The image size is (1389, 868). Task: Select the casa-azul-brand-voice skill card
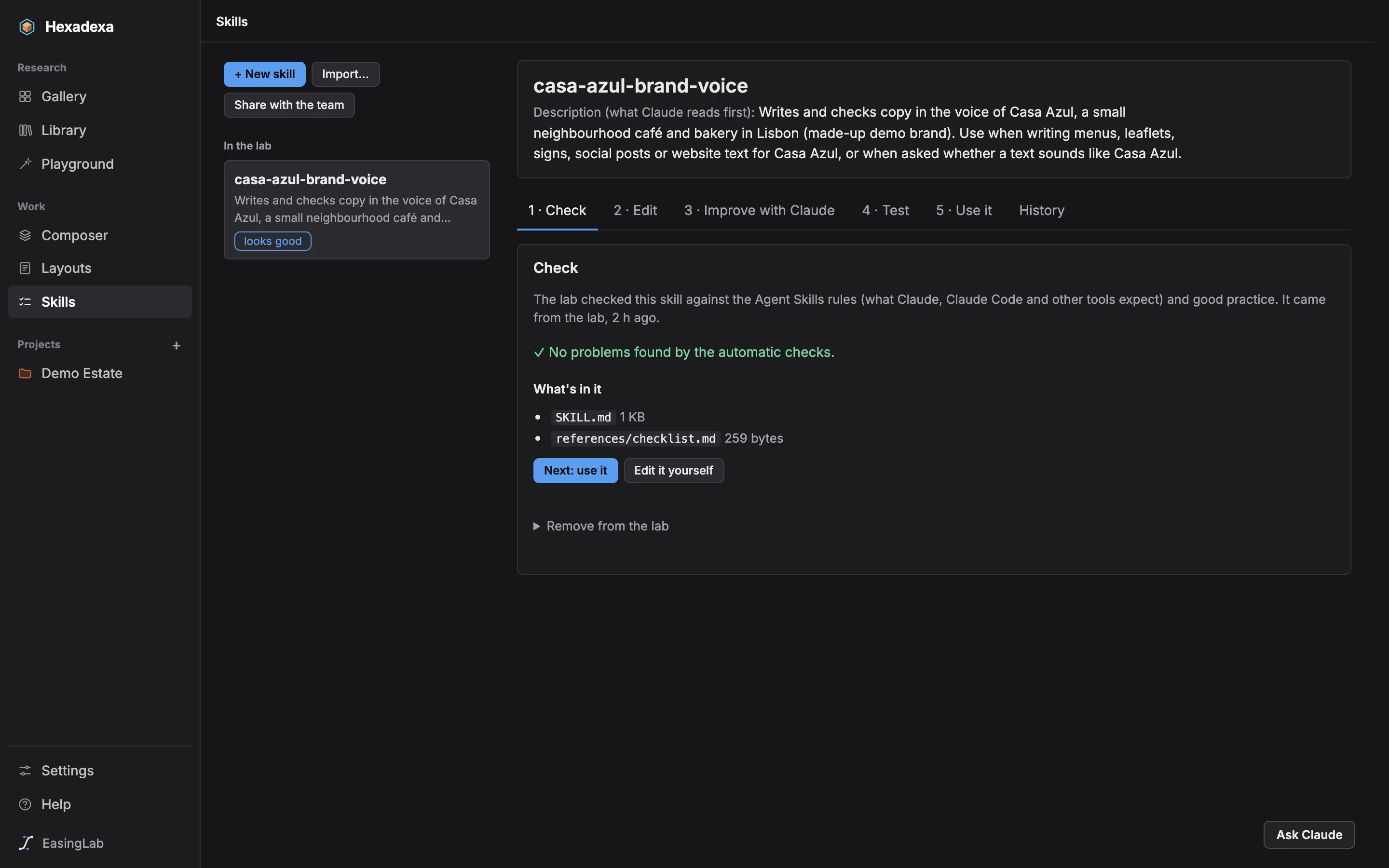(356, 210)
